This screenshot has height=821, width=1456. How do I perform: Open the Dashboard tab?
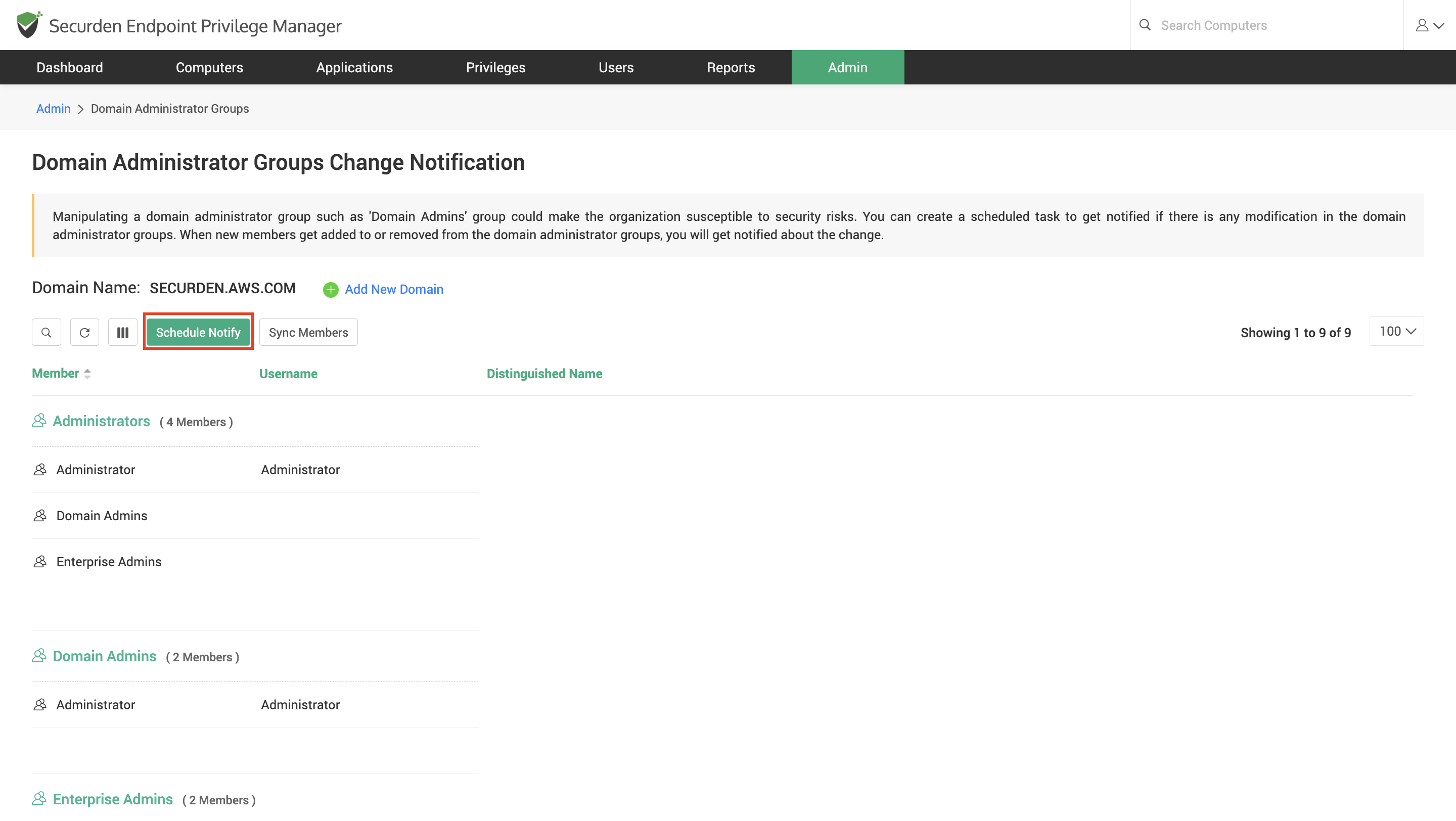tap(70, 67)
